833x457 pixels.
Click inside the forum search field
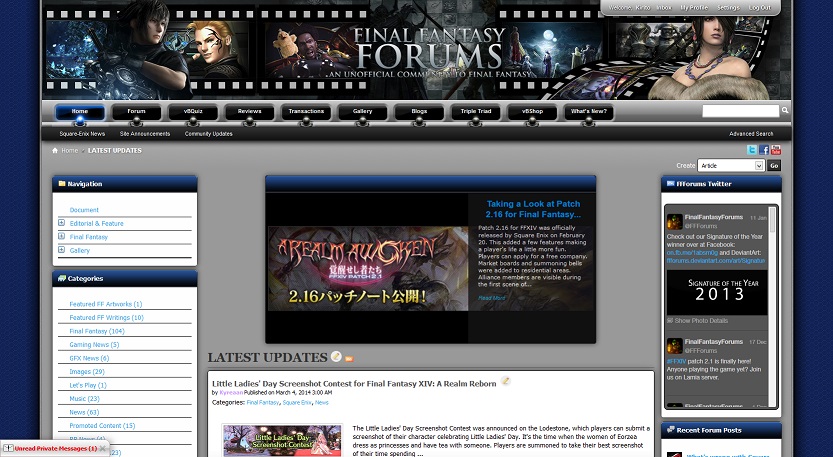click(x=740, y=111)
